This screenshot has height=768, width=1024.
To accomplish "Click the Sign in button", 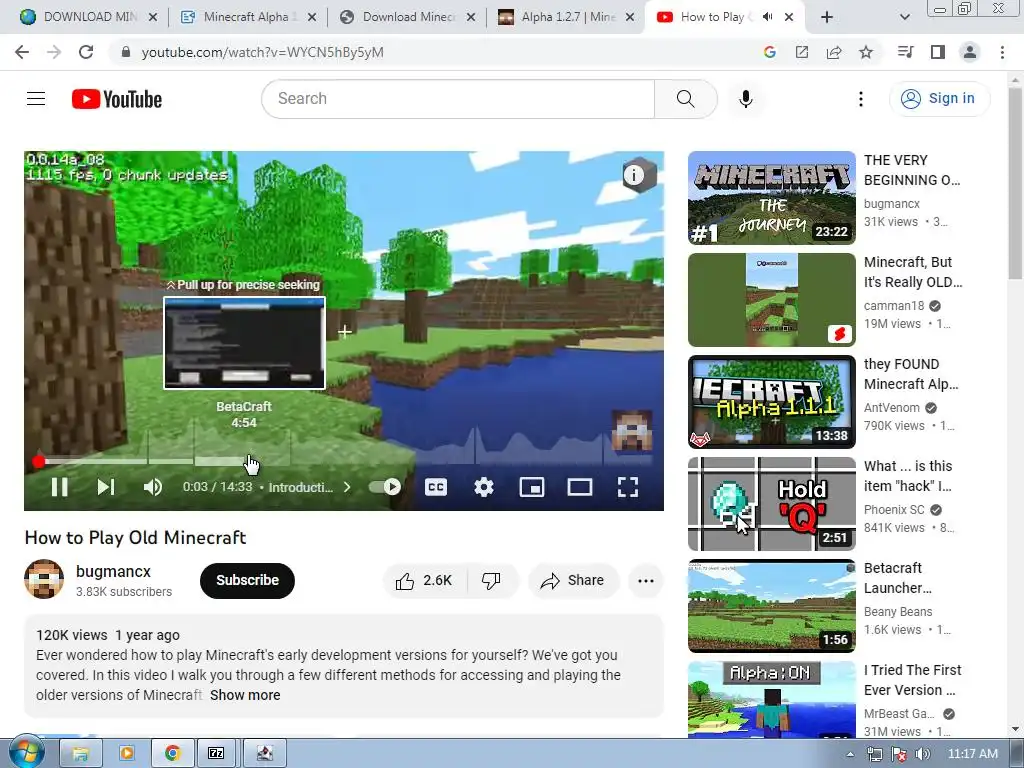I will point(939,99).
